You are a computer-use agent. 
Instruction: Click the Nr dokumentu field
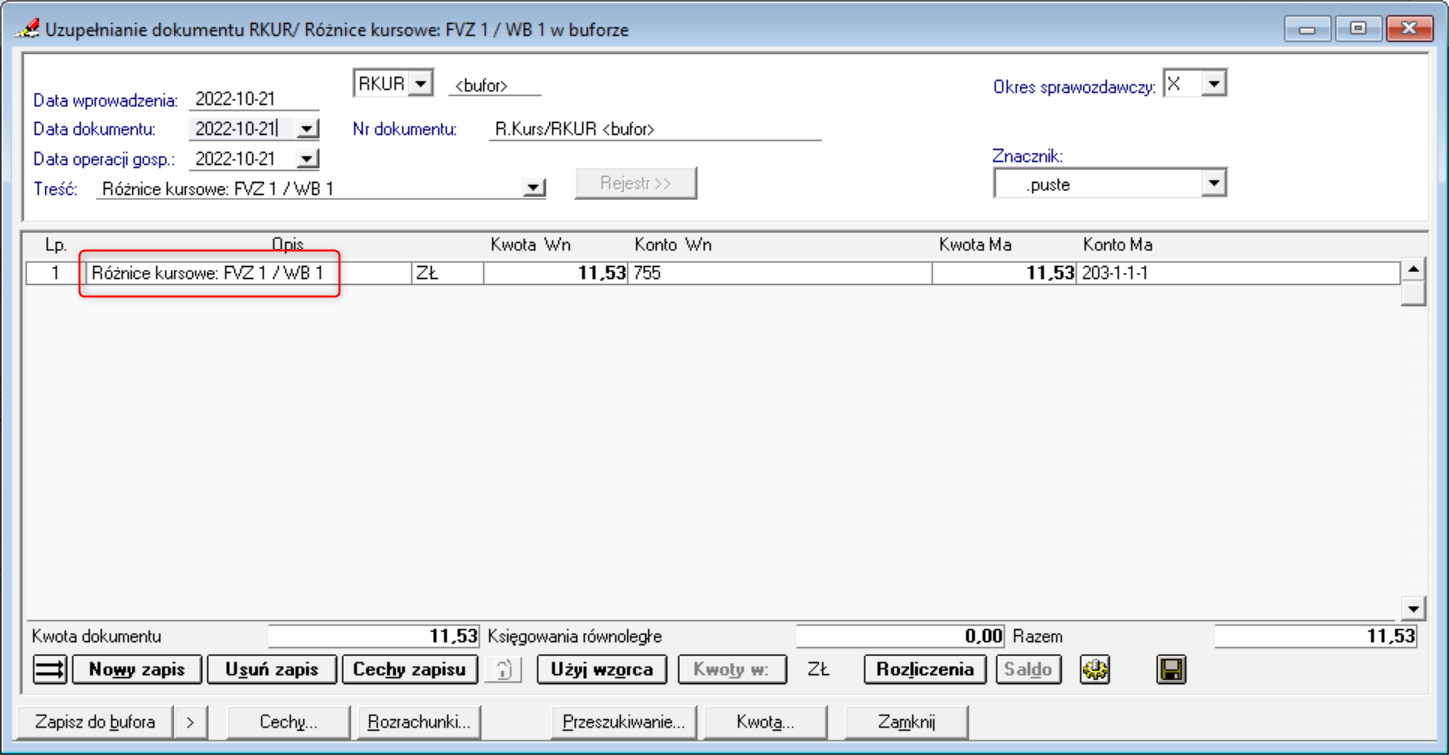tap(655, 129)
